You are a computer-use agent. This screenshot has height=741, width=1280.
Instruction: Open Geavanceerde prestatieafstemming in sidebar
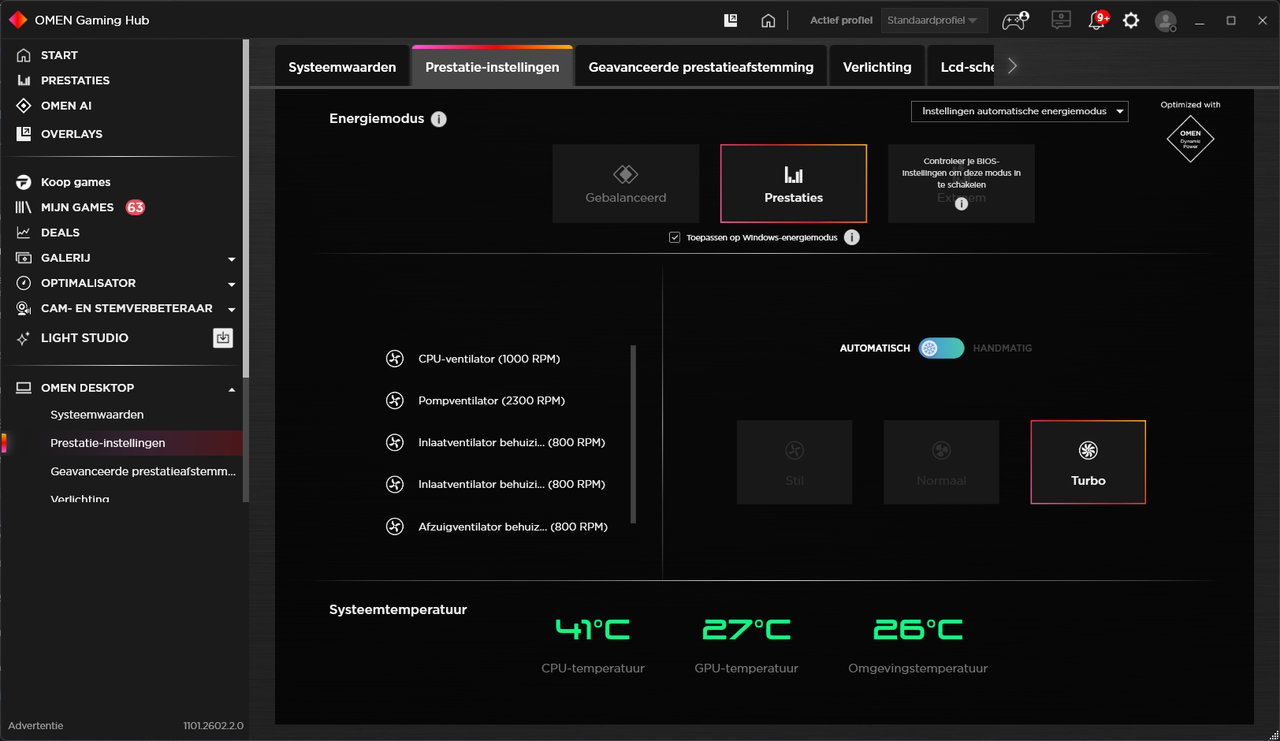(x=143, y=470)
